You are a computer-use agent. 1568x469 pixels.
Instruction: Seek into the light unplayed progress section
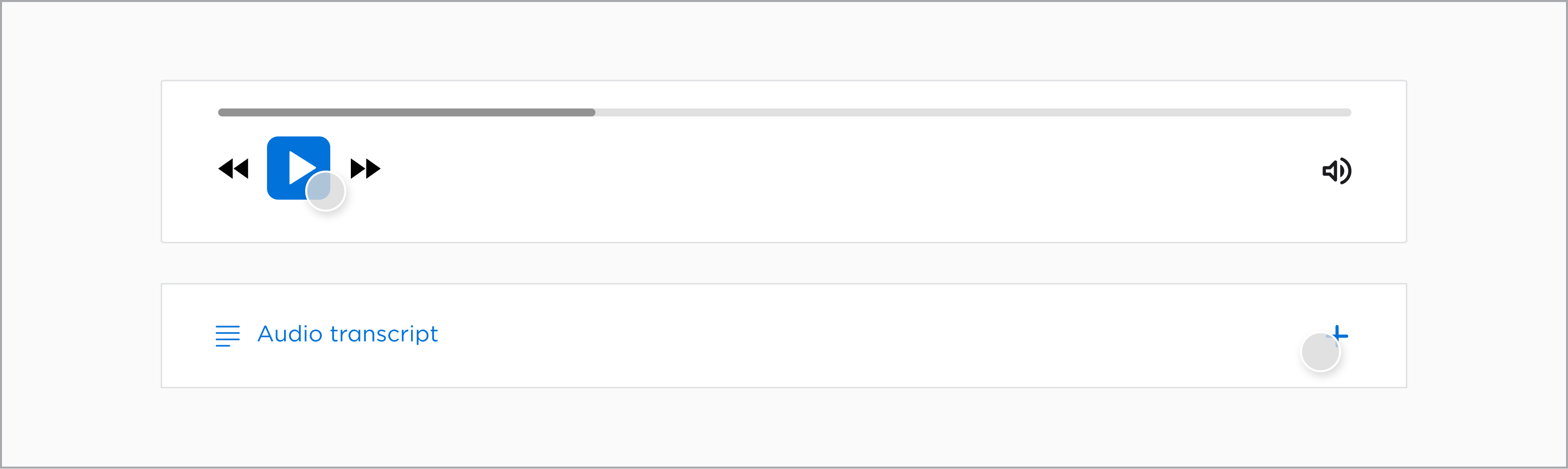point(974,112)
